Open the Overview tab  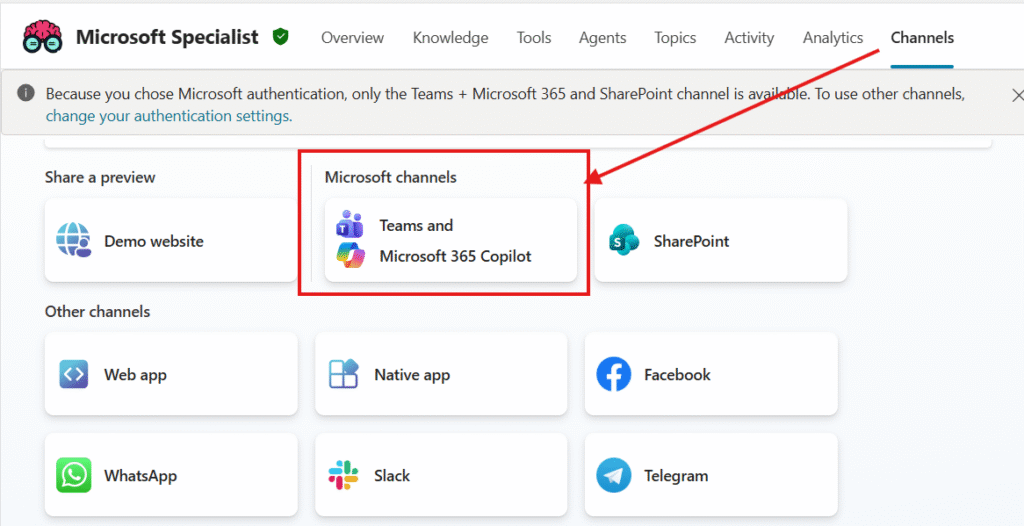[352, 38]
